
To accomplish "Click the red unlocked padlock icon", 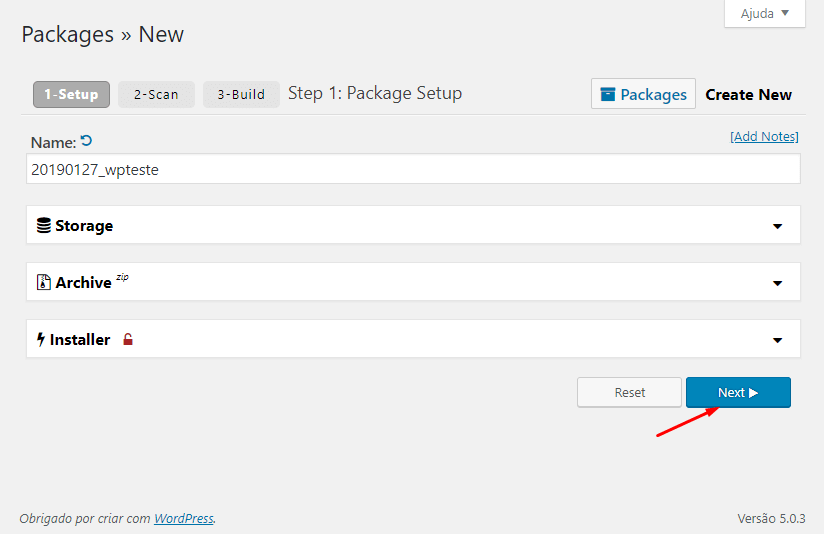I will click(x=128, y=340).
